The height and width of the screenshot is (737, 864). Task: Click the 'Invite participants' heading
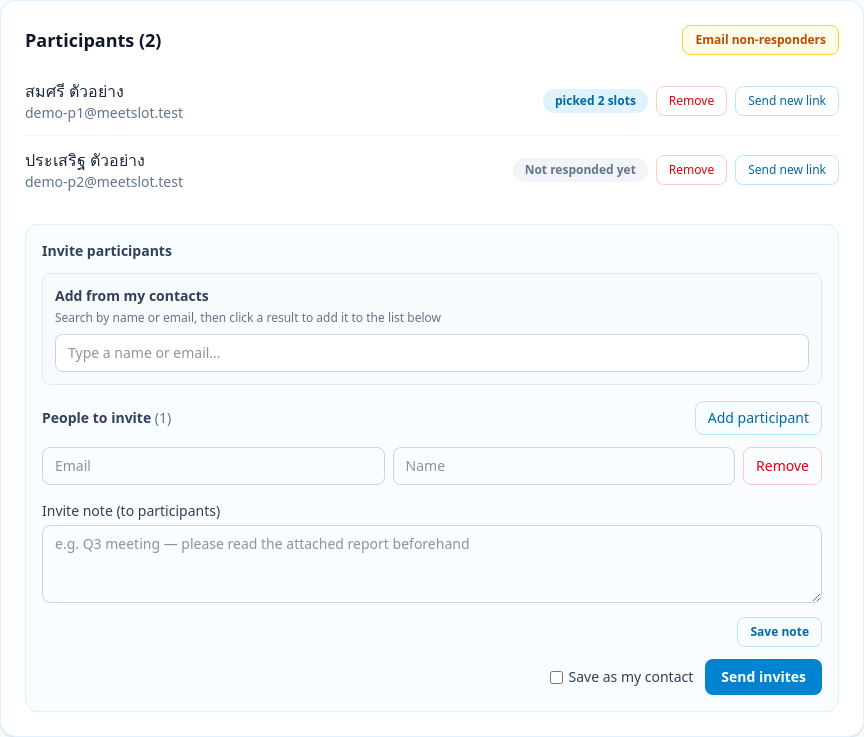pyautogui.click(x=107, y=251)
